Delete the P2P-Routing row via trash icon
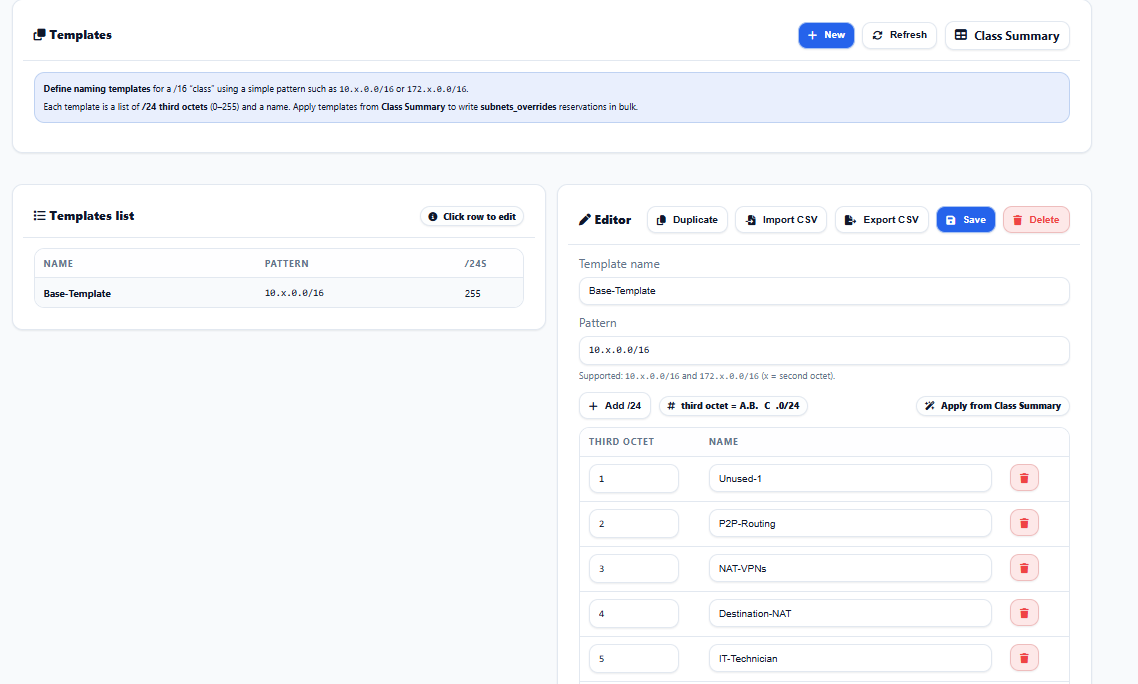 click(x=1024, y=524)
